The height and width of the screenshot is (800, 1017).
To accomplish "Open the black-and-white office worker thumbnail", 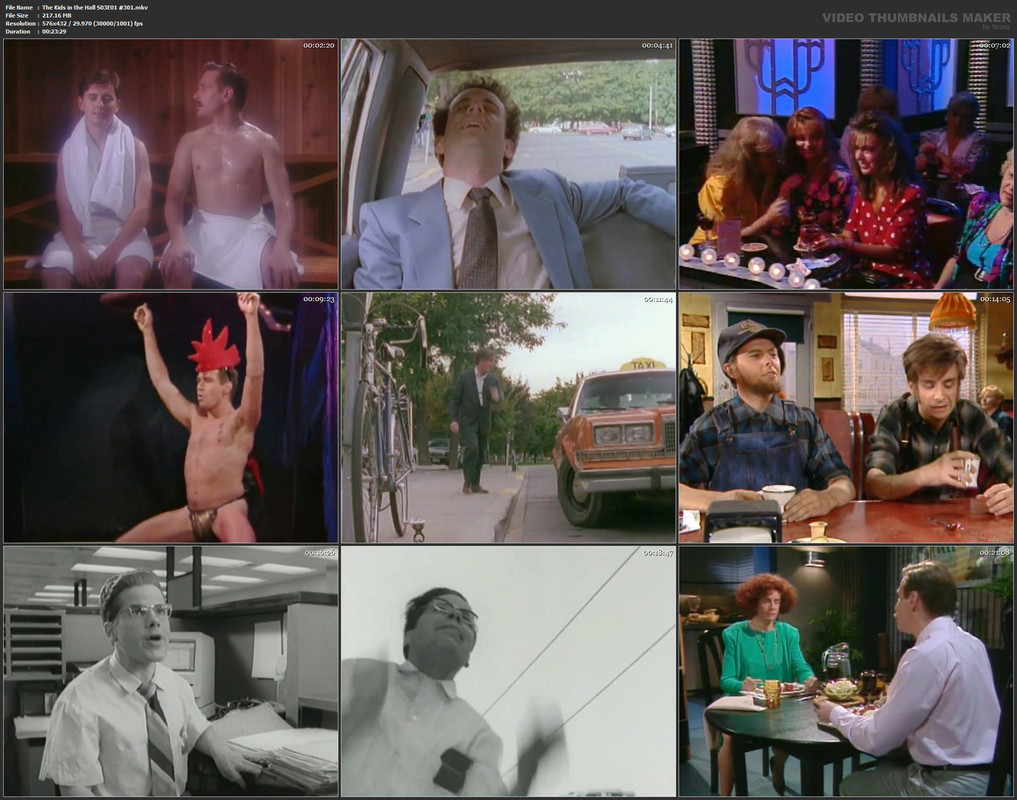I will [x=171, y=671].
